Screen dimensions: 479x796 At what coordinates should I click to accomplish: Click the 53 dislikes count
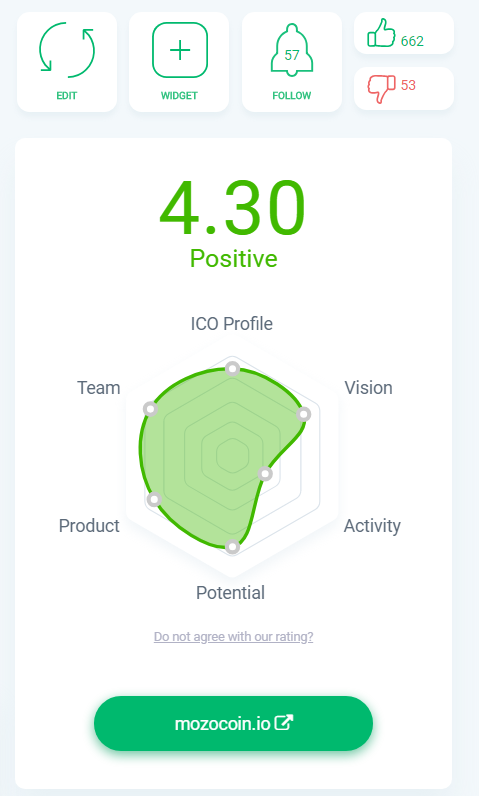click(x=408, y=85)
